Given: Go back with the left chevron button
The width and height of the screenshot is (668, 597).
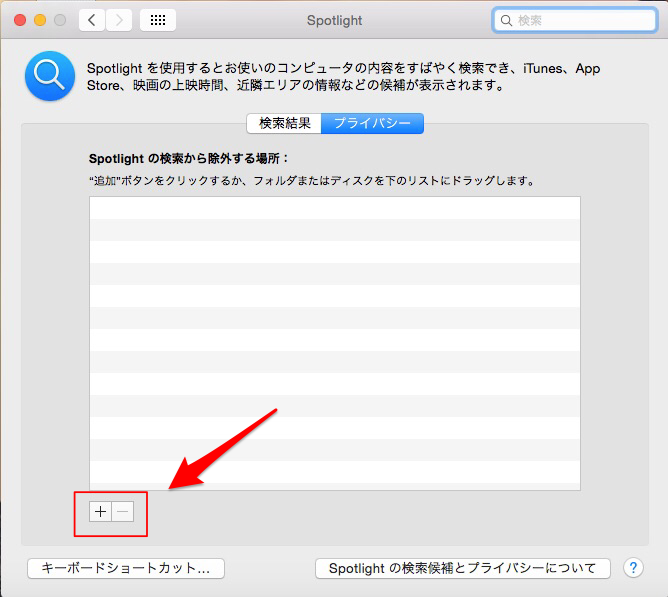Looking at the screenshot, I should [92, 20].
